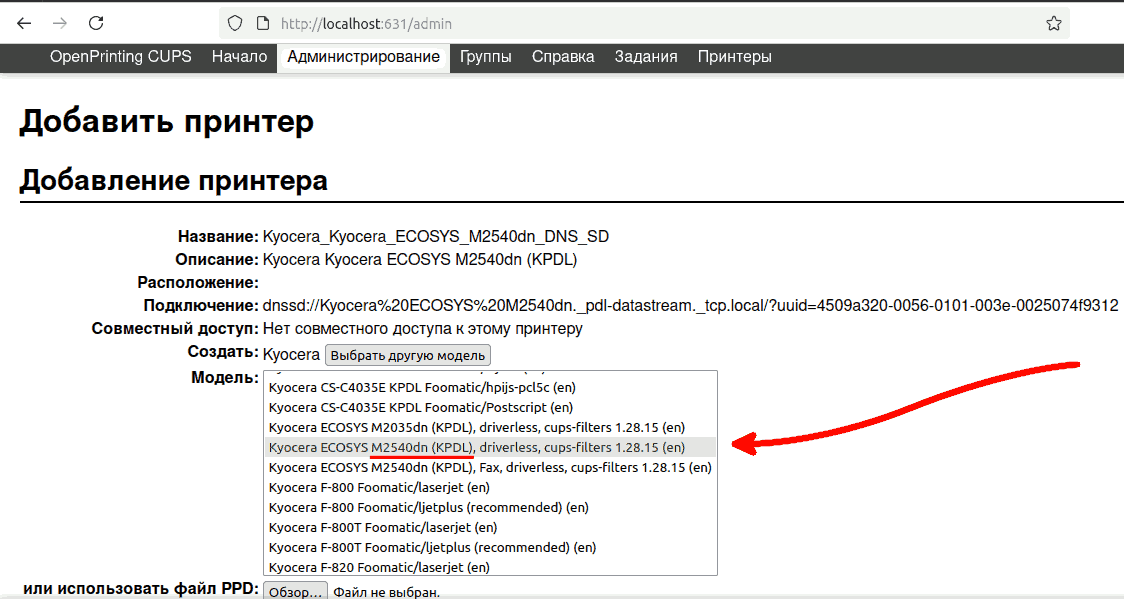Go to the Начало tab
Screen dimensions: 1124x599
239,57
